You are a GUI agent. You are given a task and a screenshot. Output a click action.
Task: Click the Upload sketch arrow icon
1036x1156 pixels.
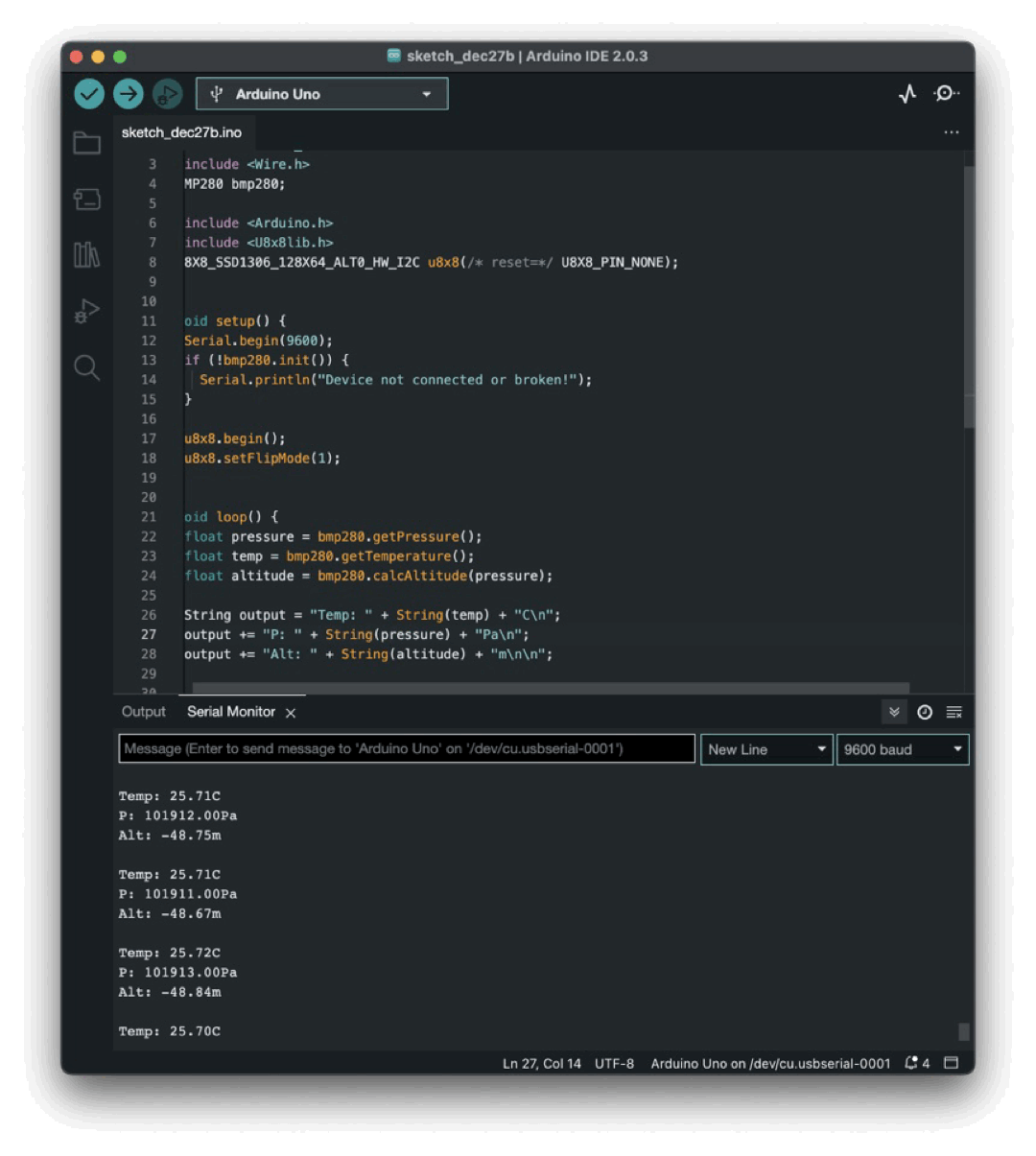128,93
